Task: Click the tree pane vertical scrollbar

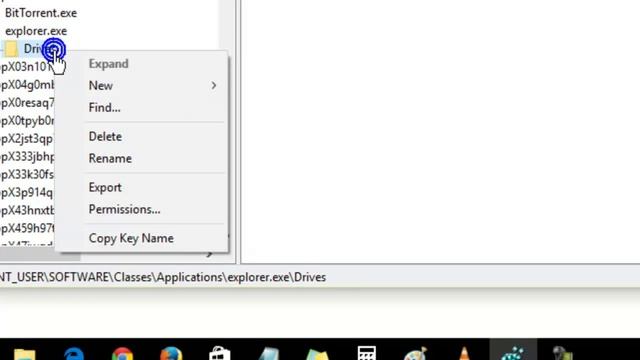Action: 227,24
